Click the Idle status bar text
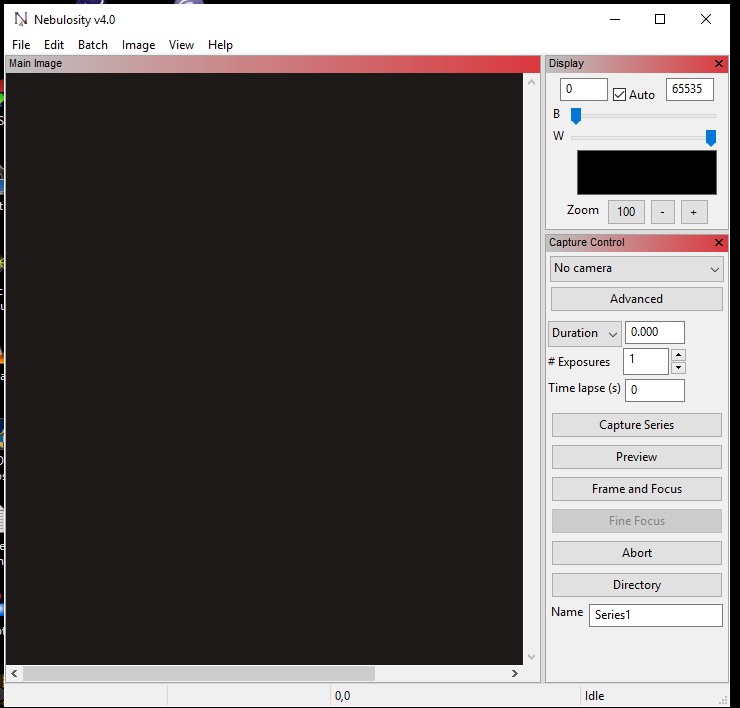The height and width of the screenshot is (708, 740). pos(594,696)
